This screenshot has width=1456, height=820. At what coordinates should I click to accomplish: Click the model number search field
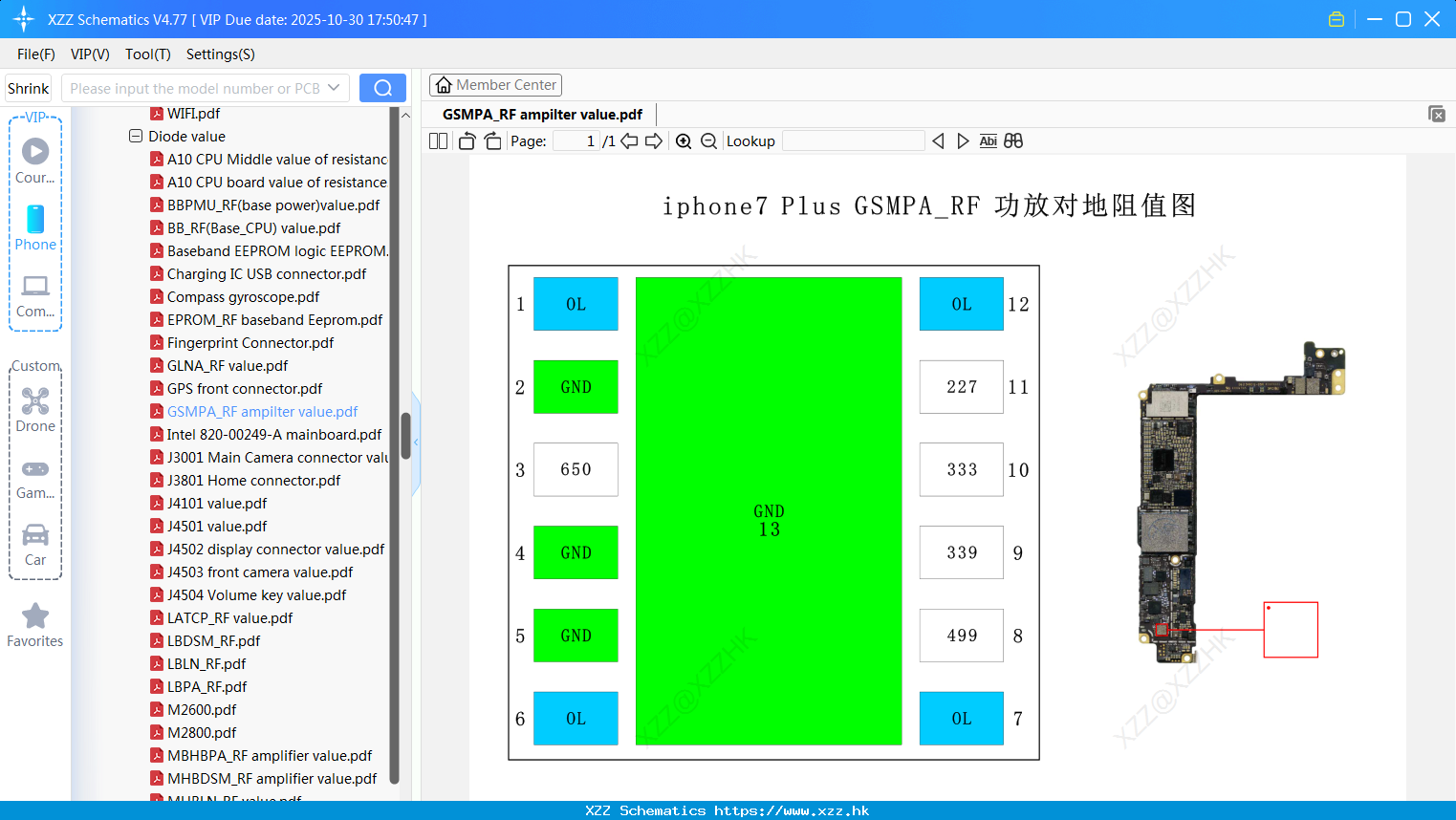click(194, 88)
